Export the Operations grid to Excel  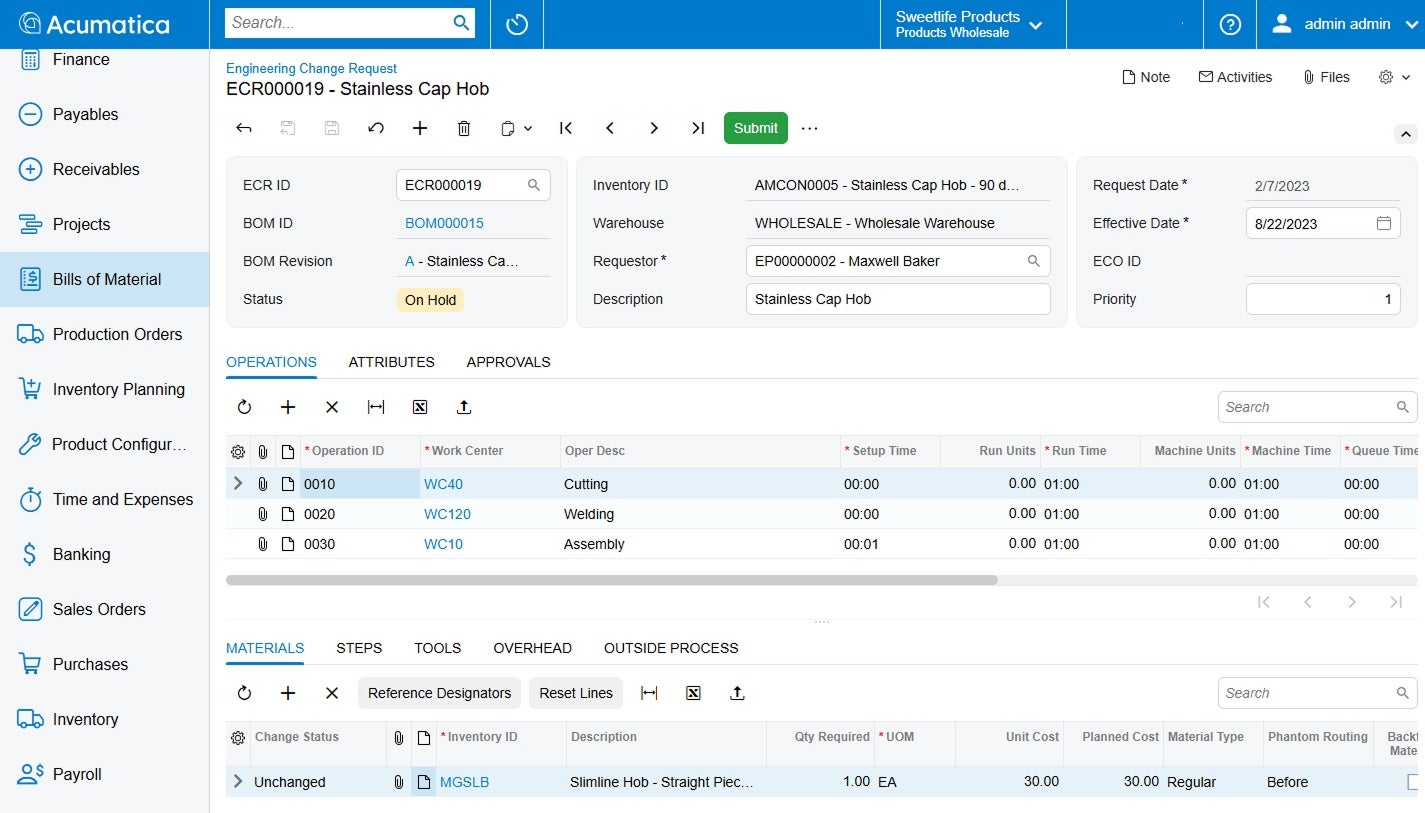pos(419,407)
